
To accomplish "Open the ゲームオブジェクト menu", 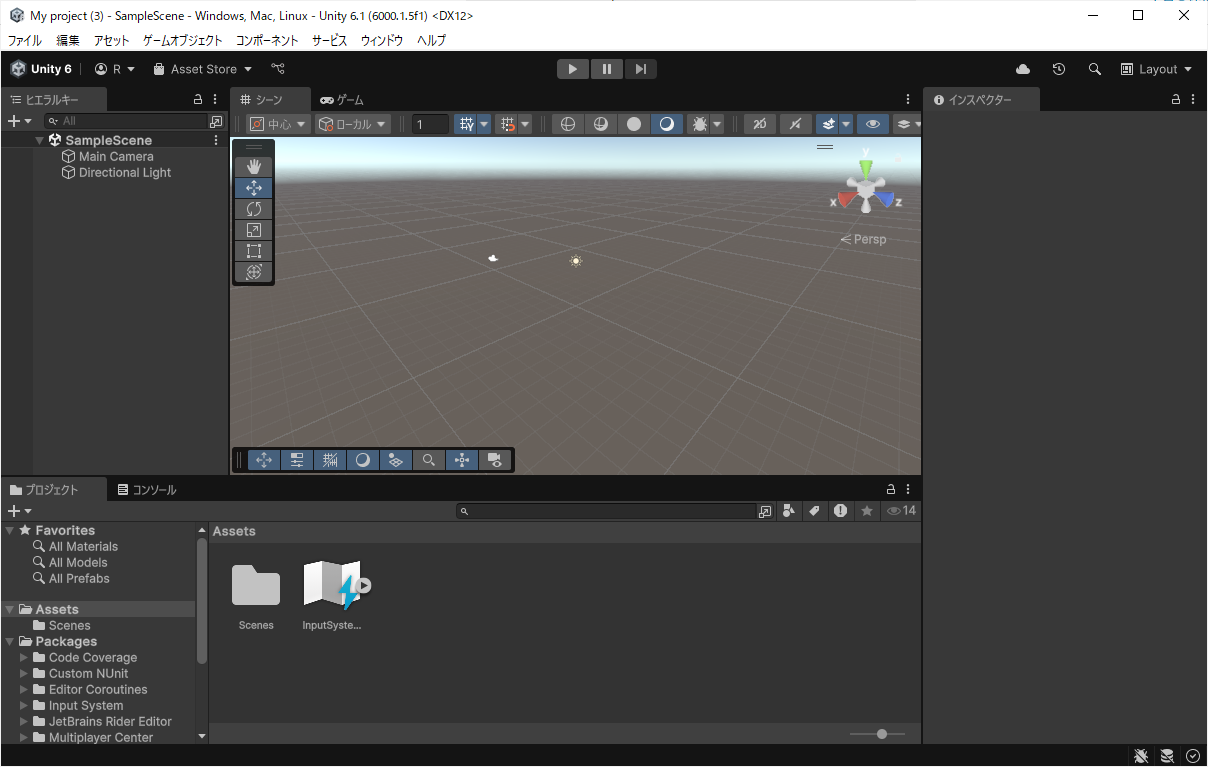I will click(183, 40).
